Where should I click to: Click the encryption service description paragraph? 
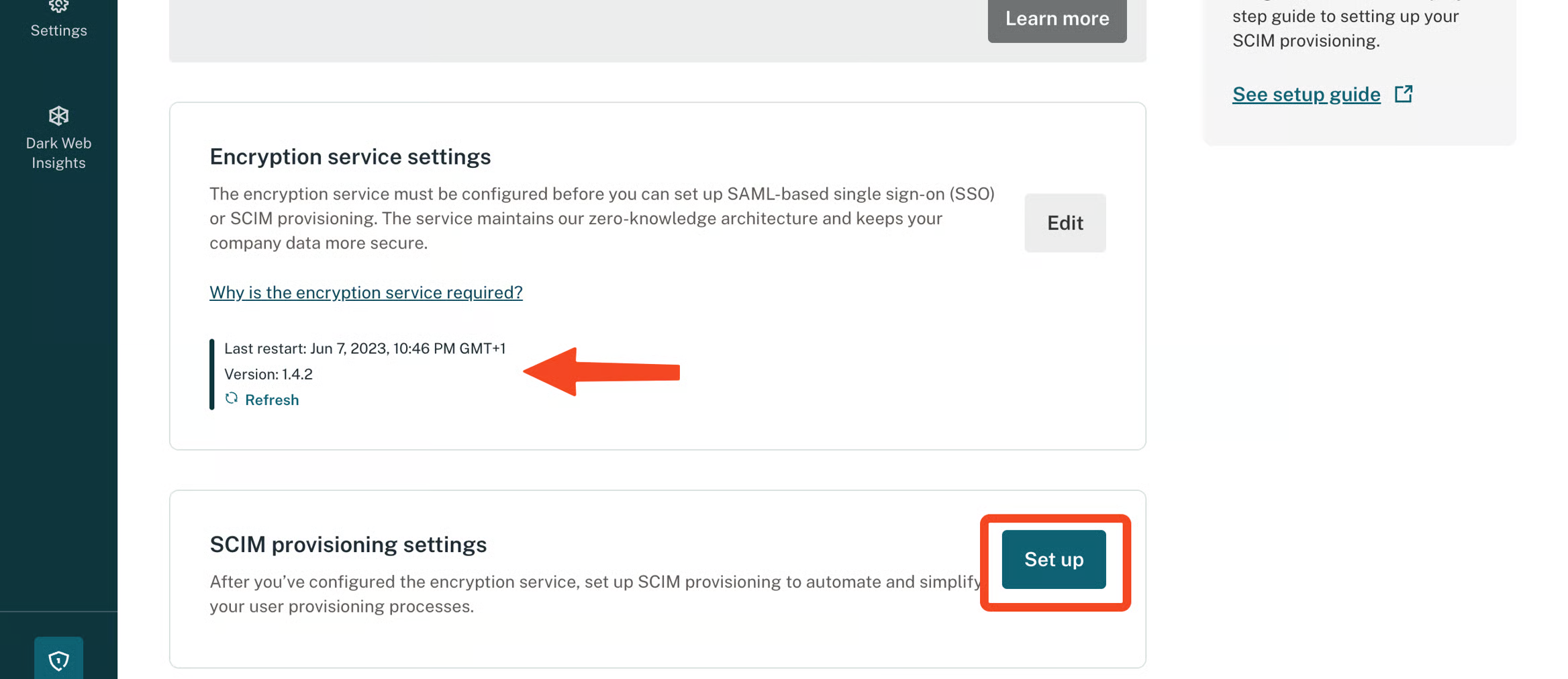click(x=601, y=218)
